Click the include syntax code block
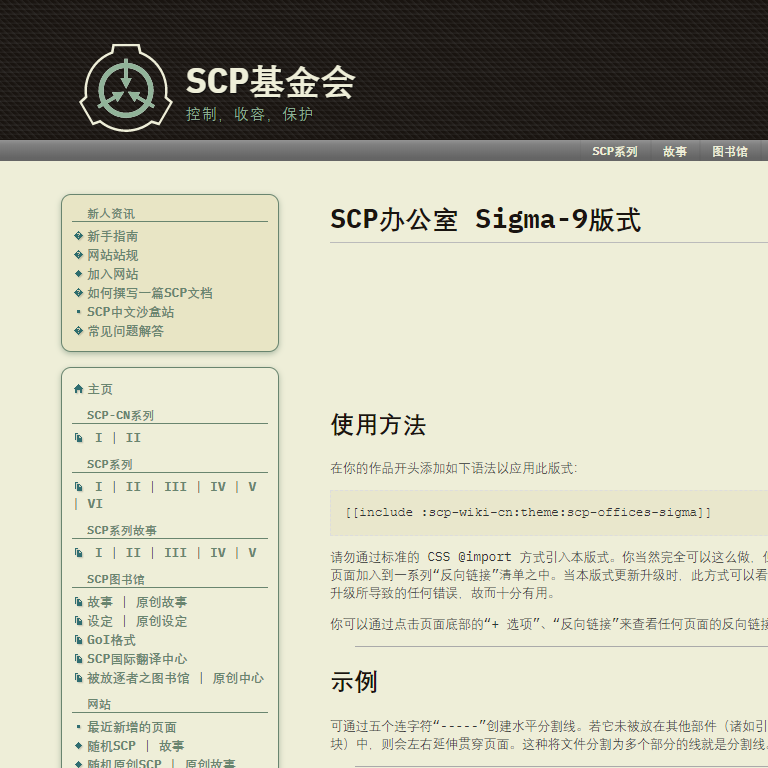Viewport: 768px width, 768px height. coord(528,512)
